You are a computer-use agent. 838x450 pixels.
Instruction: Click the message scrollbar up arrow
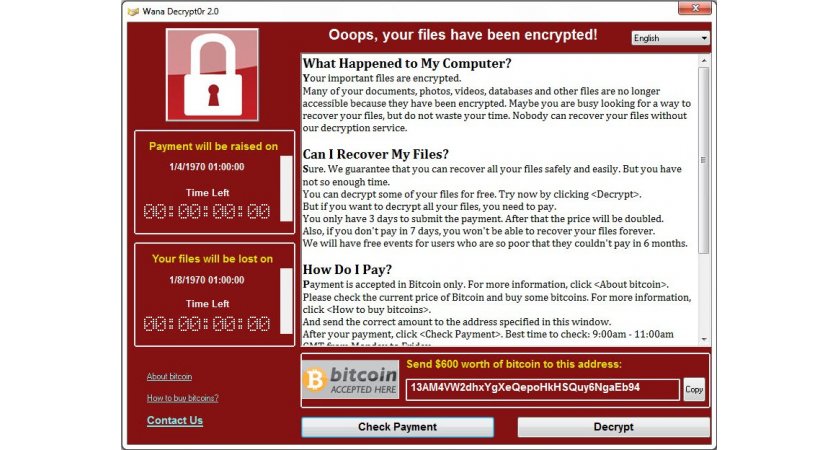704,60
